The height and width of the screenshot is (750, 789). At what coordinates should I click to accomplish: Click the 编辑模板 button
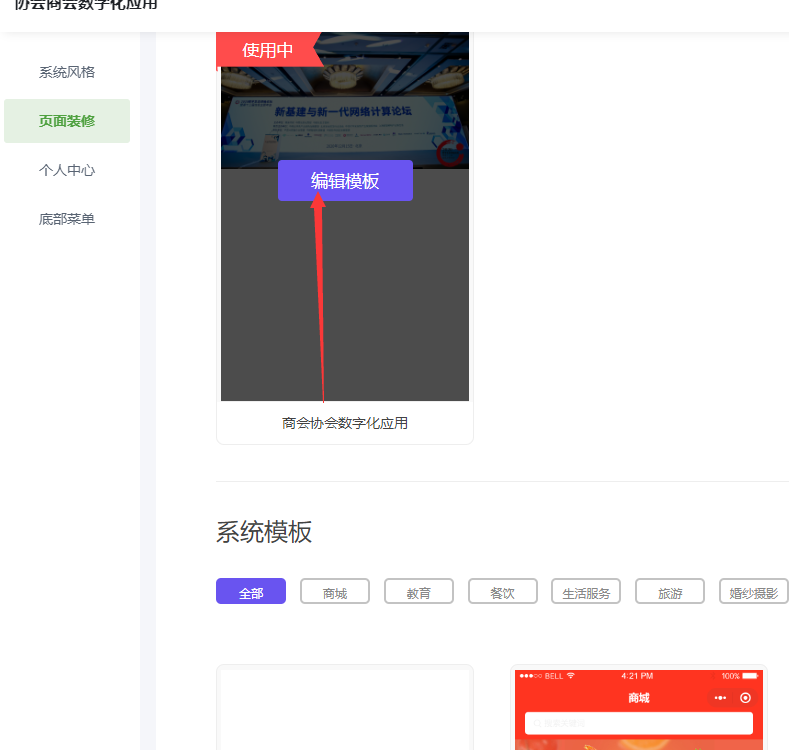(345, 181)
